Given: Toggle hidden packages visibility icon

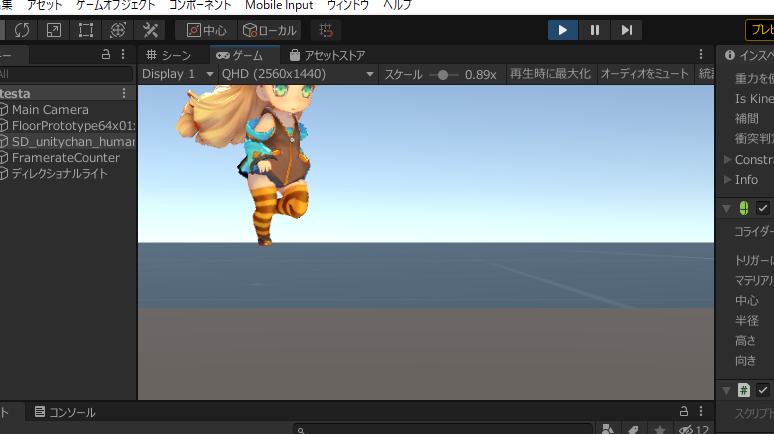Looking at the screenshot, I should click(x=694, y=430).
